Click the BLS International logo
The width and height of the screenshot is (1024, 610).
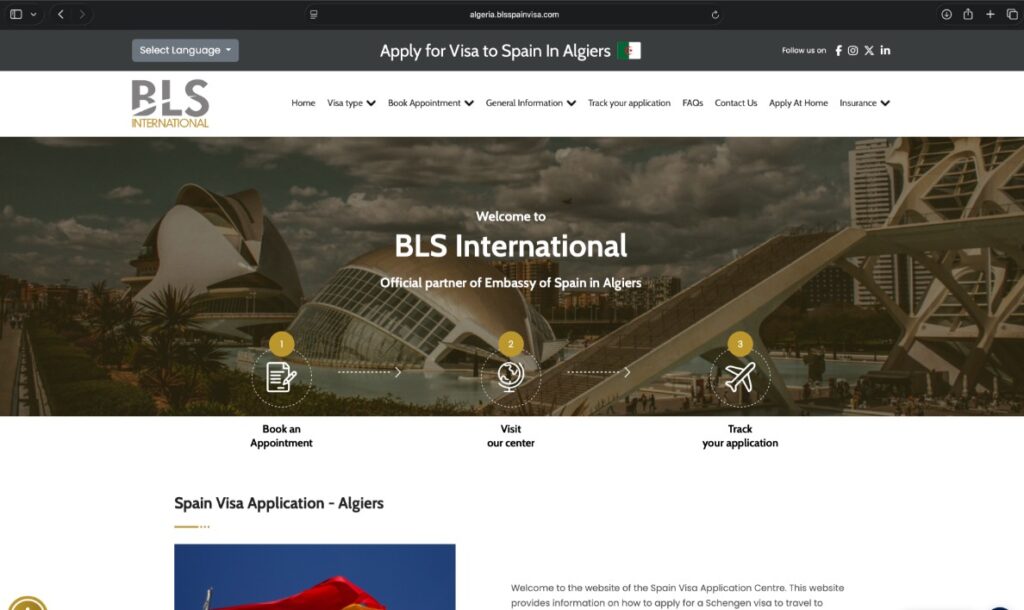coord(170,103)
